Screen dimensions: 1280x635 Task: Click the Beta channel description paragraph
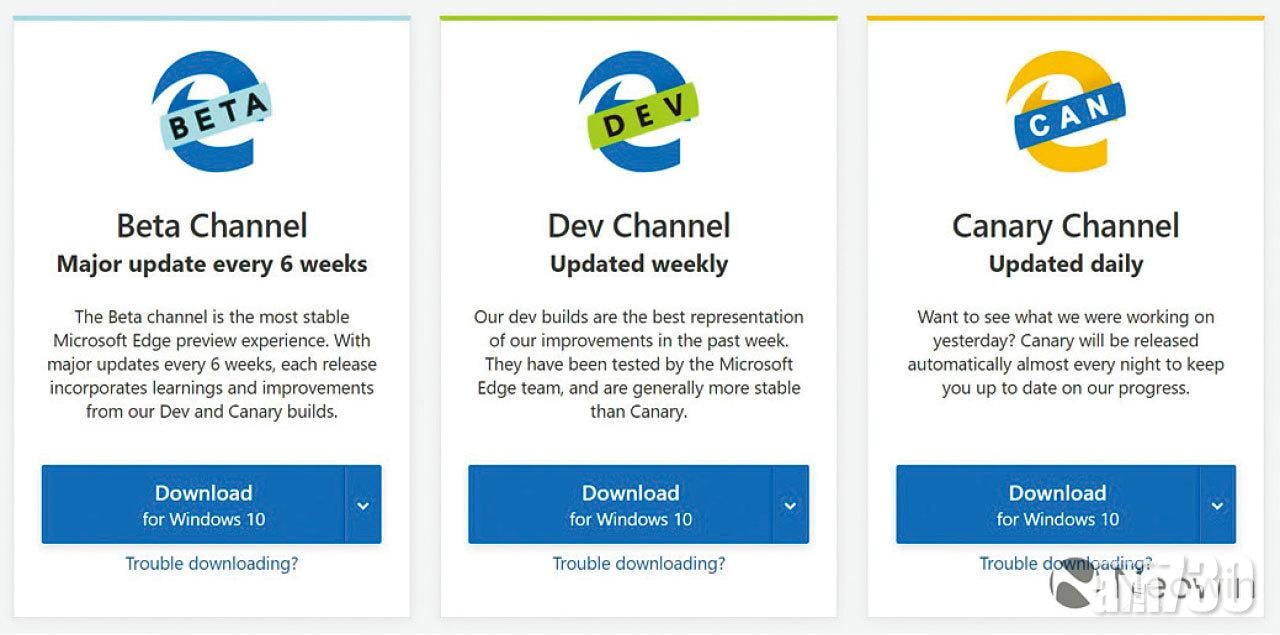(211, 364)
